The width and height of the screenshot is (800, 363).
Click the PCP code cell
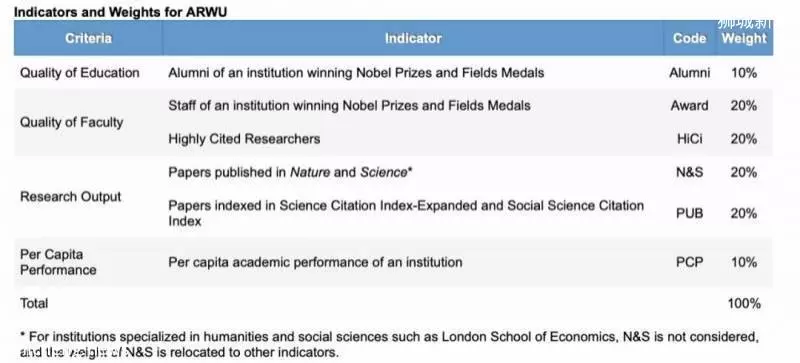(689, 262)
